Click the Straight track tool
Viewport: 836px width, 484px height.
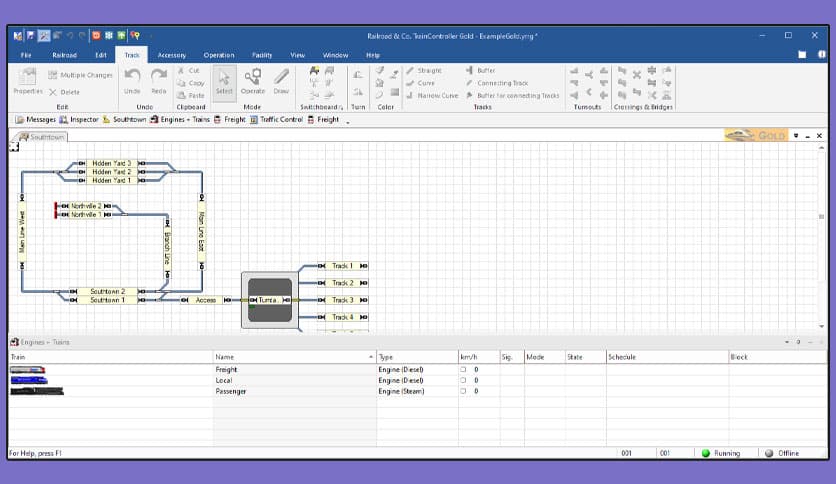(x=424, y=70)
